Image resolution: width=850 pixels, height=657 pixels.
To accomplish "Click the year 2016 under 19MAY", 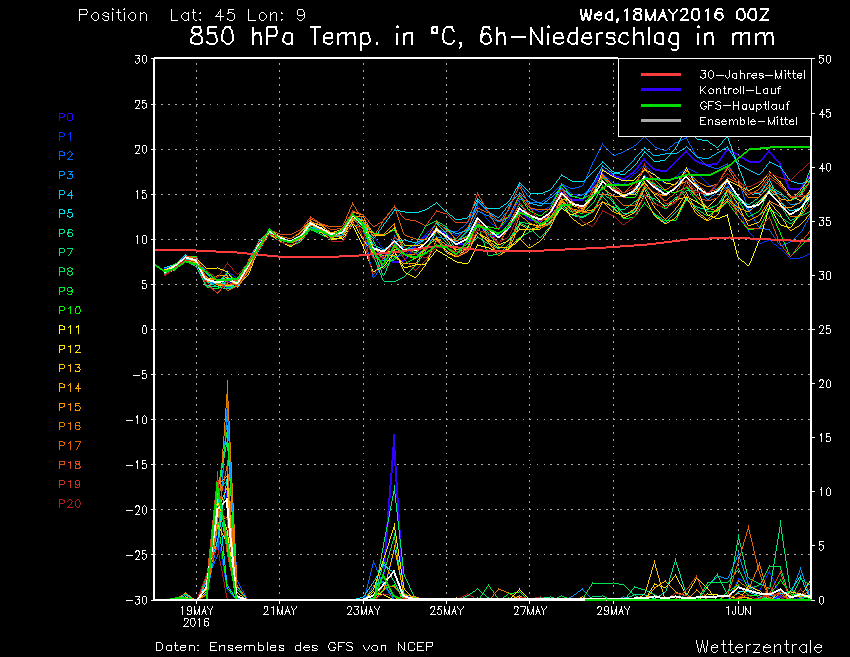I will pyautogui.click(x=196, y=623).
